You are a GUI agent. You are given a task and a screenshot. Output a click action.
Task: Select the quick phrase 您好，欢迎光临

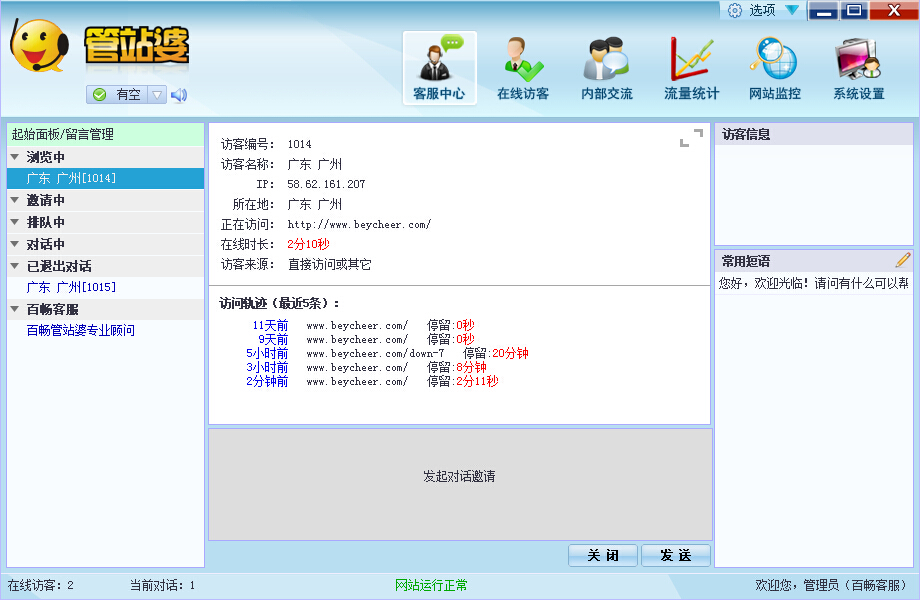coord(814,284)
